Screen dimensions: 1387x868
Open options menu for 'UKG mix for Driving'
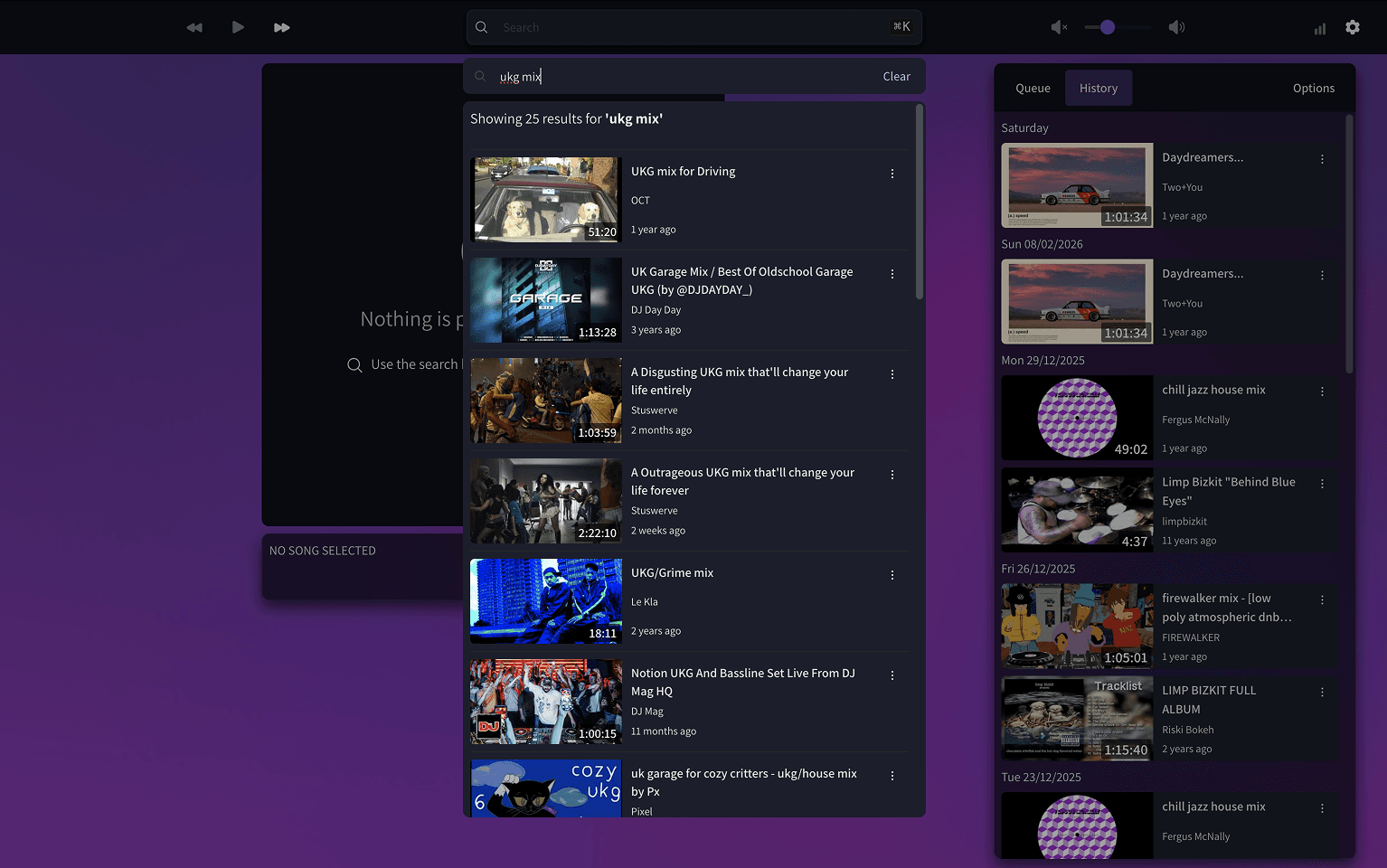(892, 173)
